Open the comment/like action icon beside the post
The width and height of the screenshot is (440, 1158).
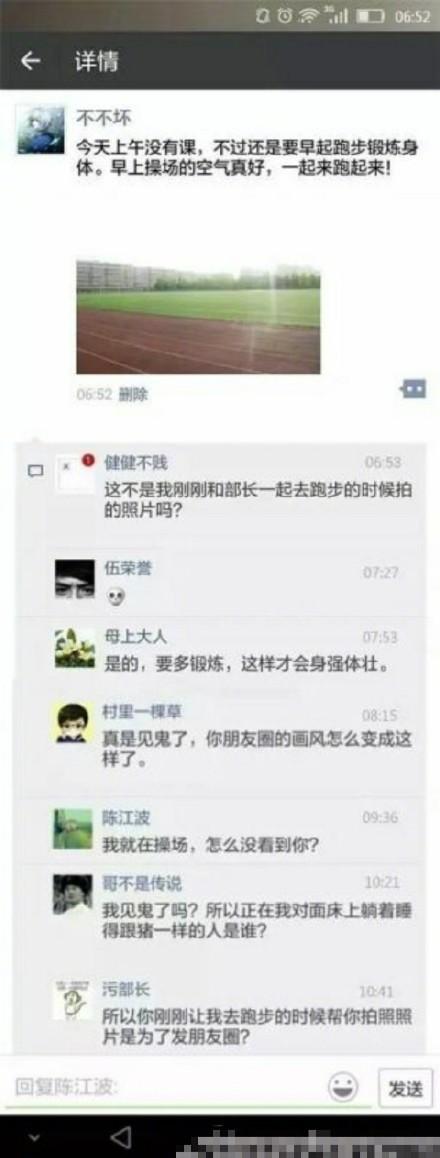[413, 388]
